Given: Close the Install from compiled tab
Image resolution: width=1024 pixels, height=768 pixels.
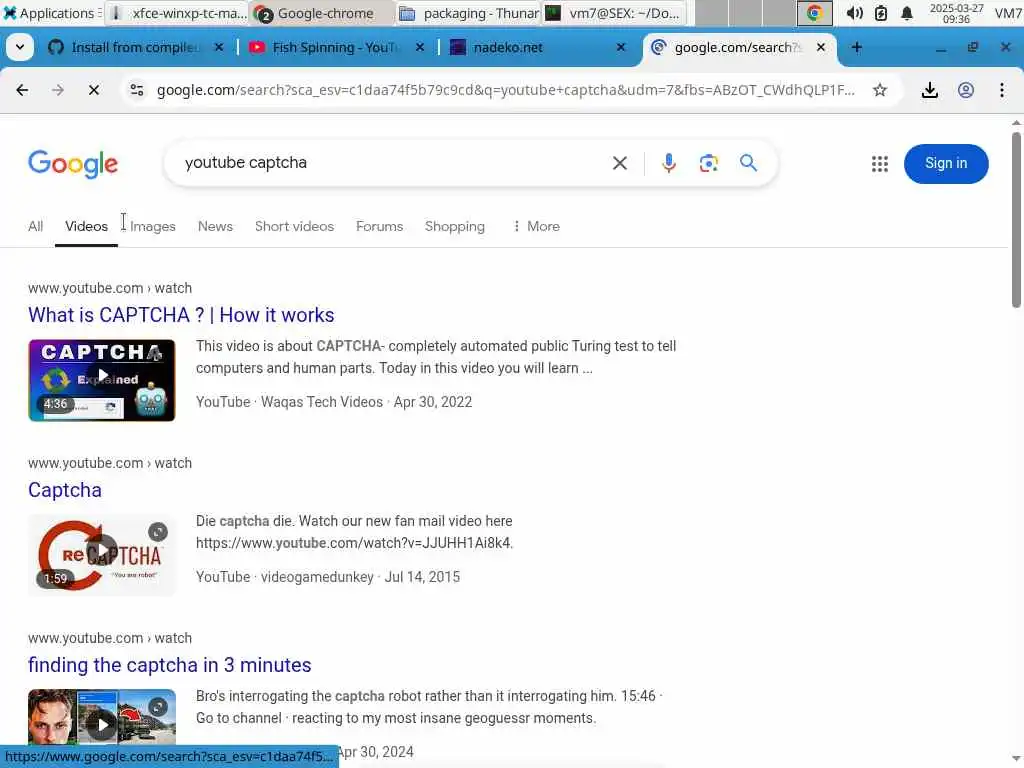Looking at the screenshot, I should [x=219, y=47].
